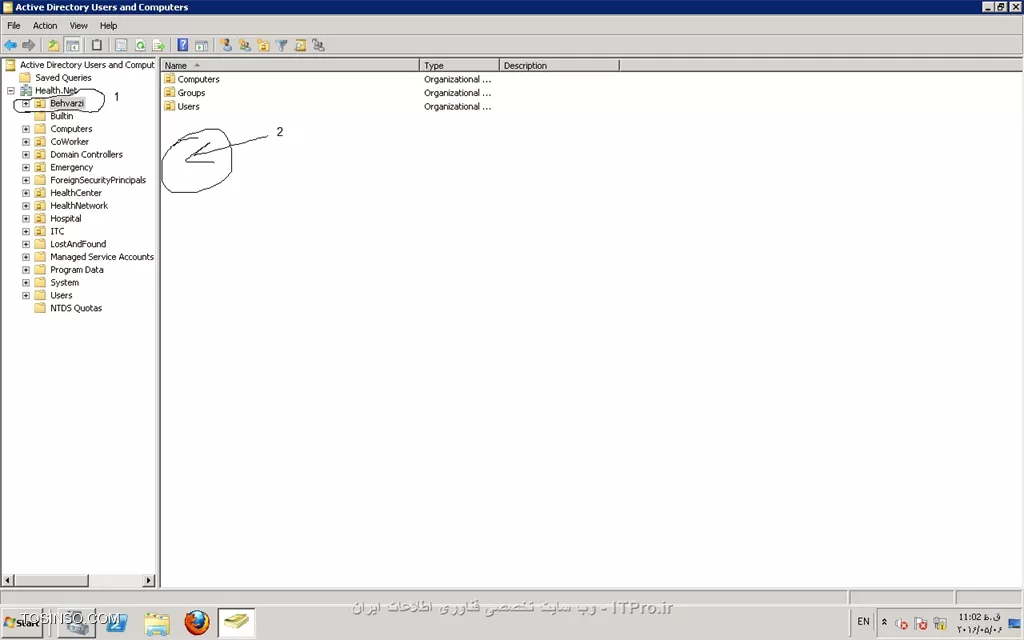Click the EN language indicator
The height and width of the screenshot is (640, 1024).
click(863, 622)
